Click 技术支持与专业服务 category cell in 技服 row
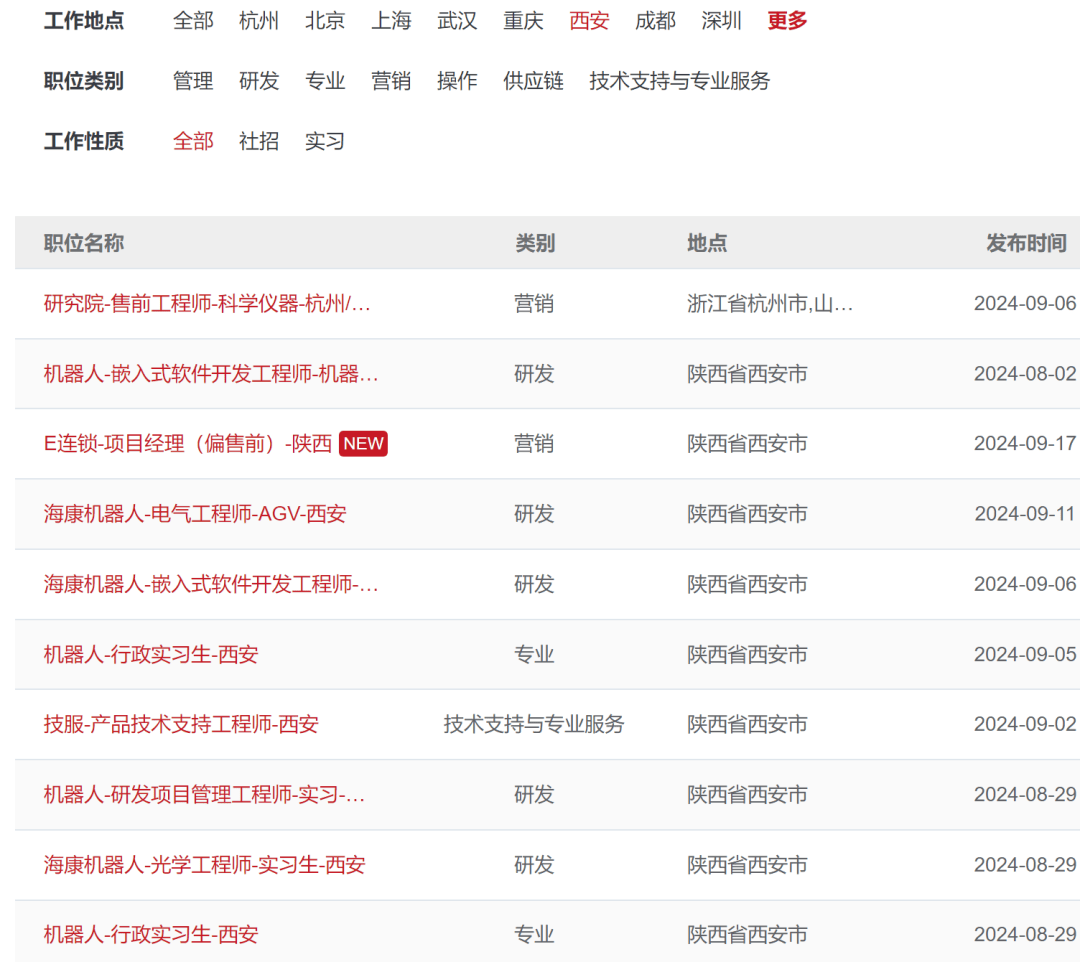Viewport: 1080px width, 962px height. click(x=534, y=724)
